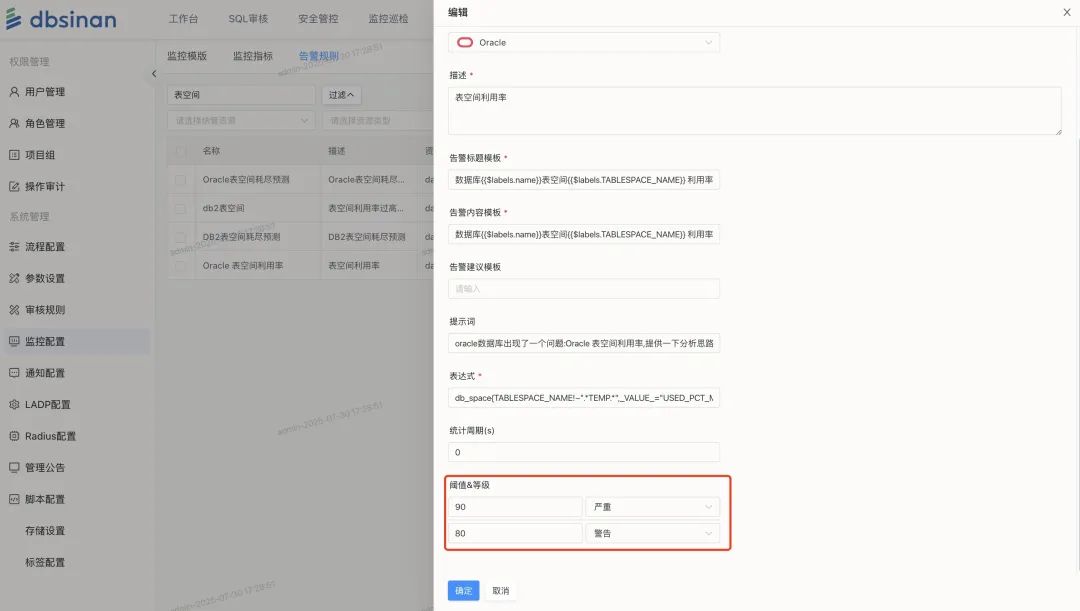Click the 确定 confirm button

[x=464, y=590]
